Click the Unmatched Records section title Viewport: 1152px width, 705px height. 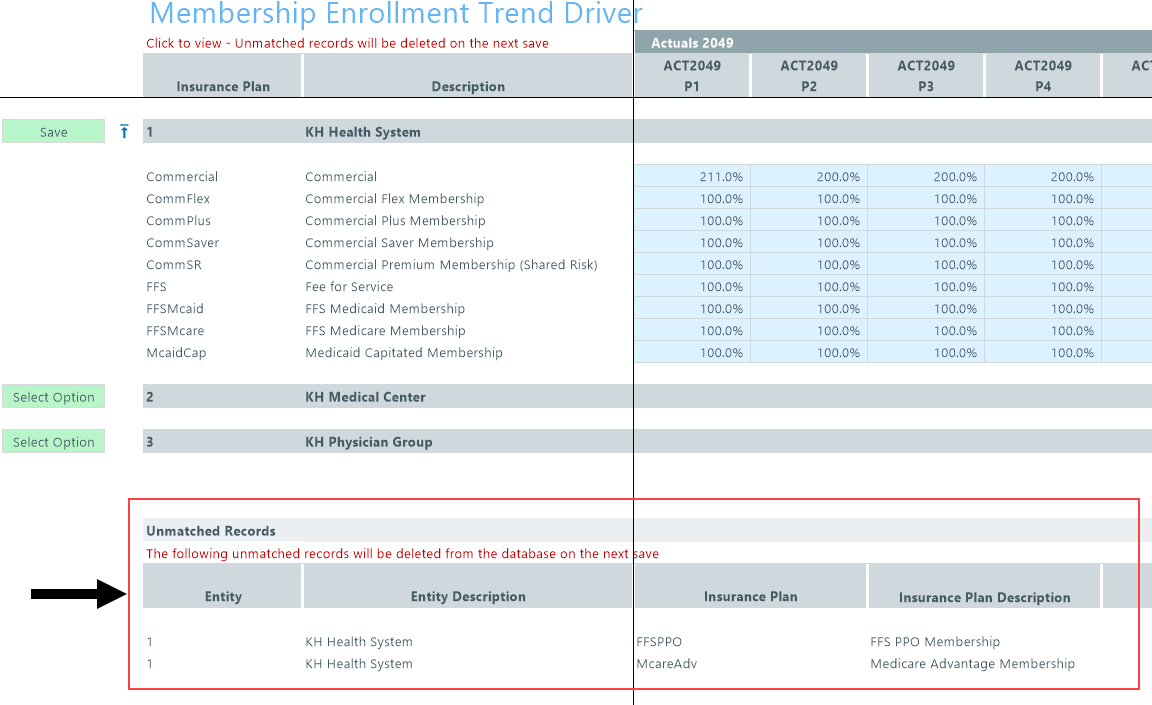(211, 531)
